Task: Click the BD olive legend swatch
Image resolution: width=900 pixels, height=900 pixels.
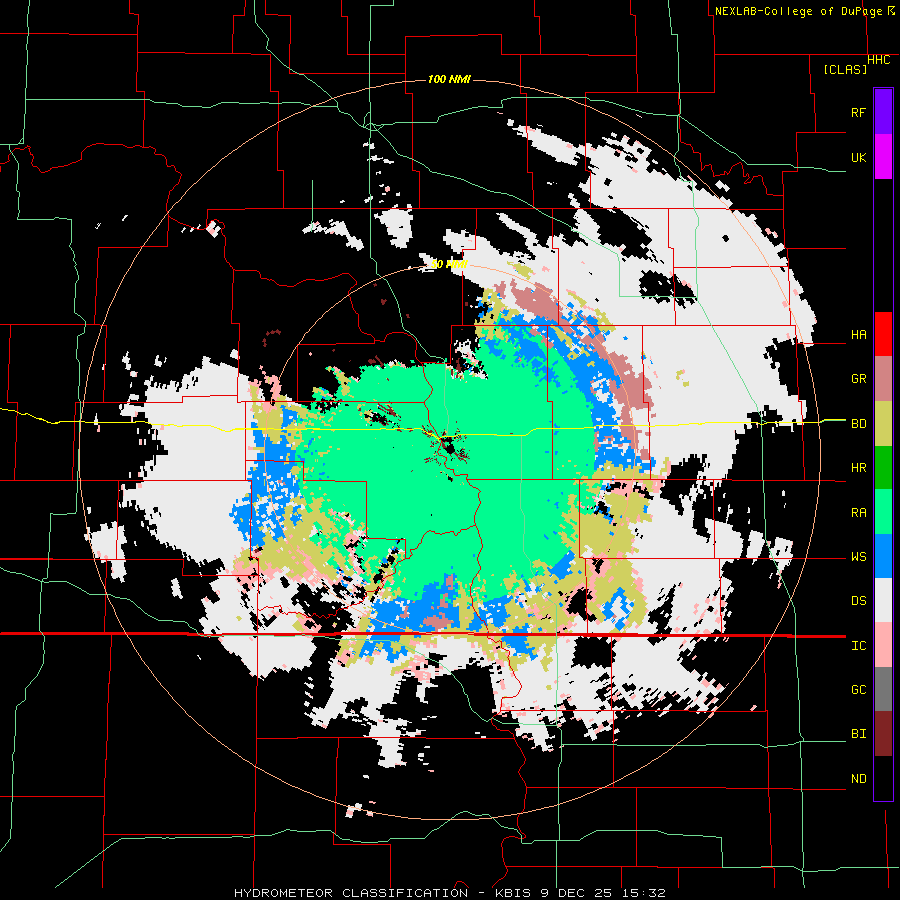Action: 883,423
